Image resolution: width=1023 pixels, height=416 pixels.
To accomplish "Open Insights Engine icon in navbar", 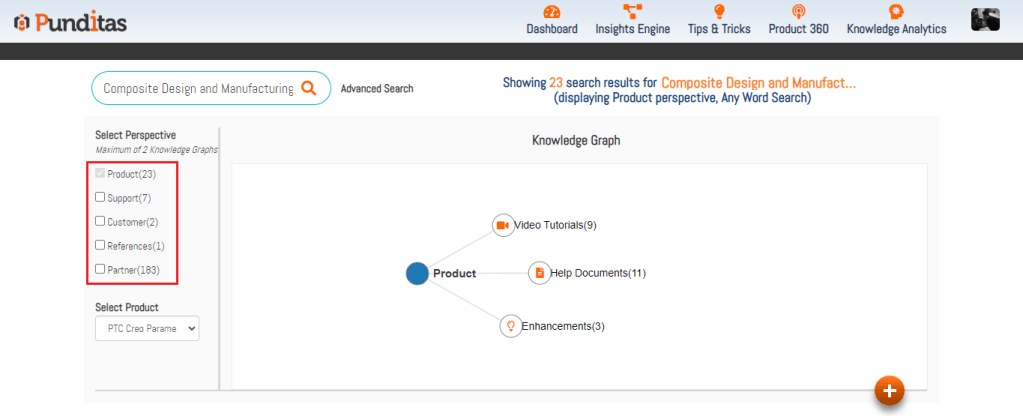I will [x=632, y=12].
